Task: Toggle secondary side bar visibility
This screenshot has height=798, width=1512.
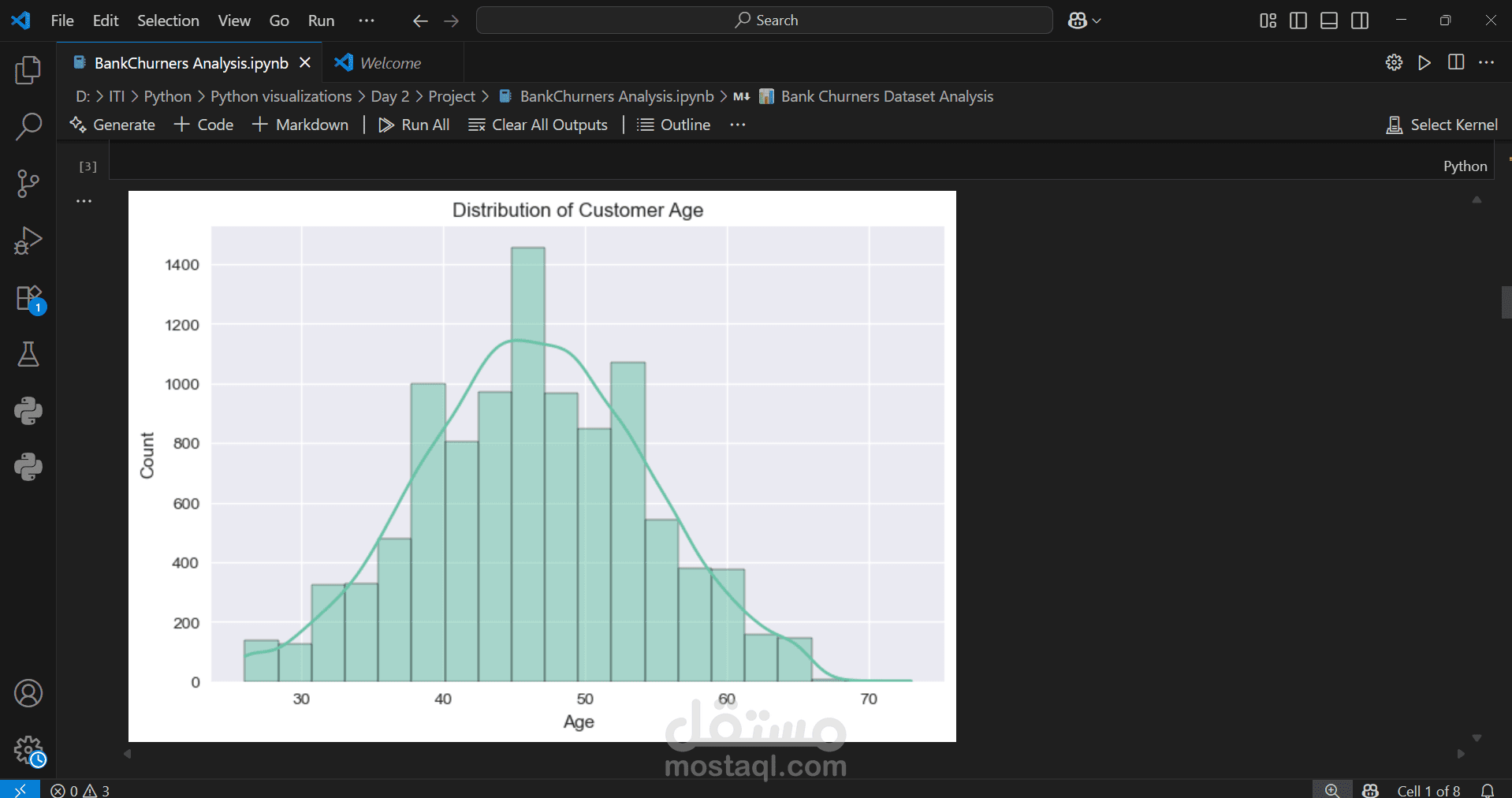Action: (1360, 21)
